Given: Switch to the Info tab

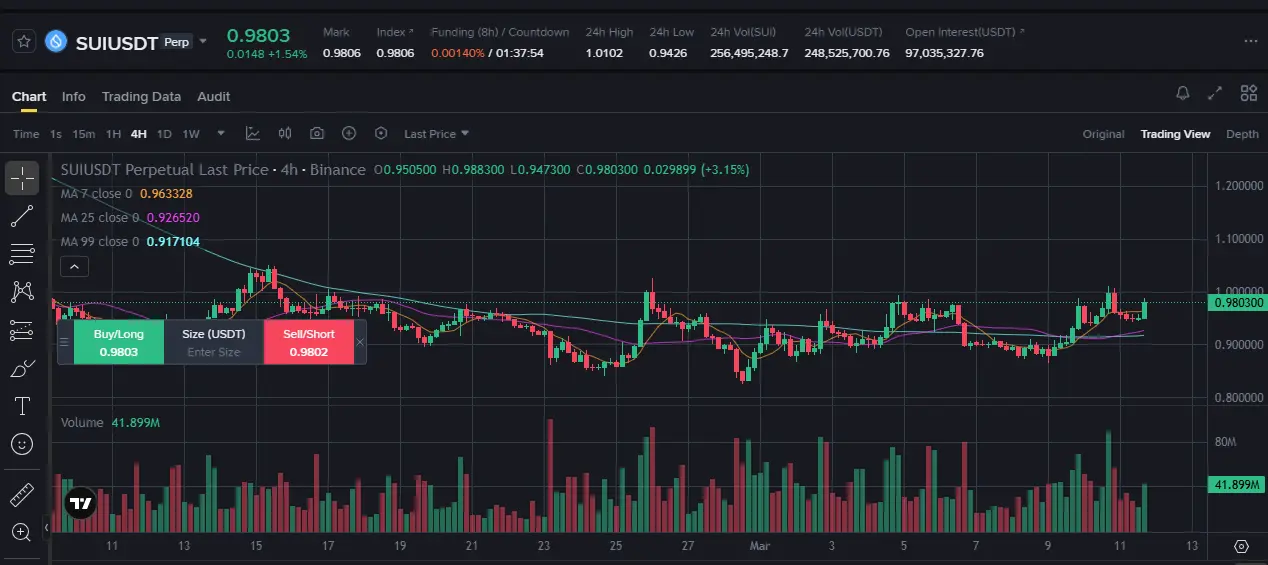Looking at the screenshot, I should (73, 97).
